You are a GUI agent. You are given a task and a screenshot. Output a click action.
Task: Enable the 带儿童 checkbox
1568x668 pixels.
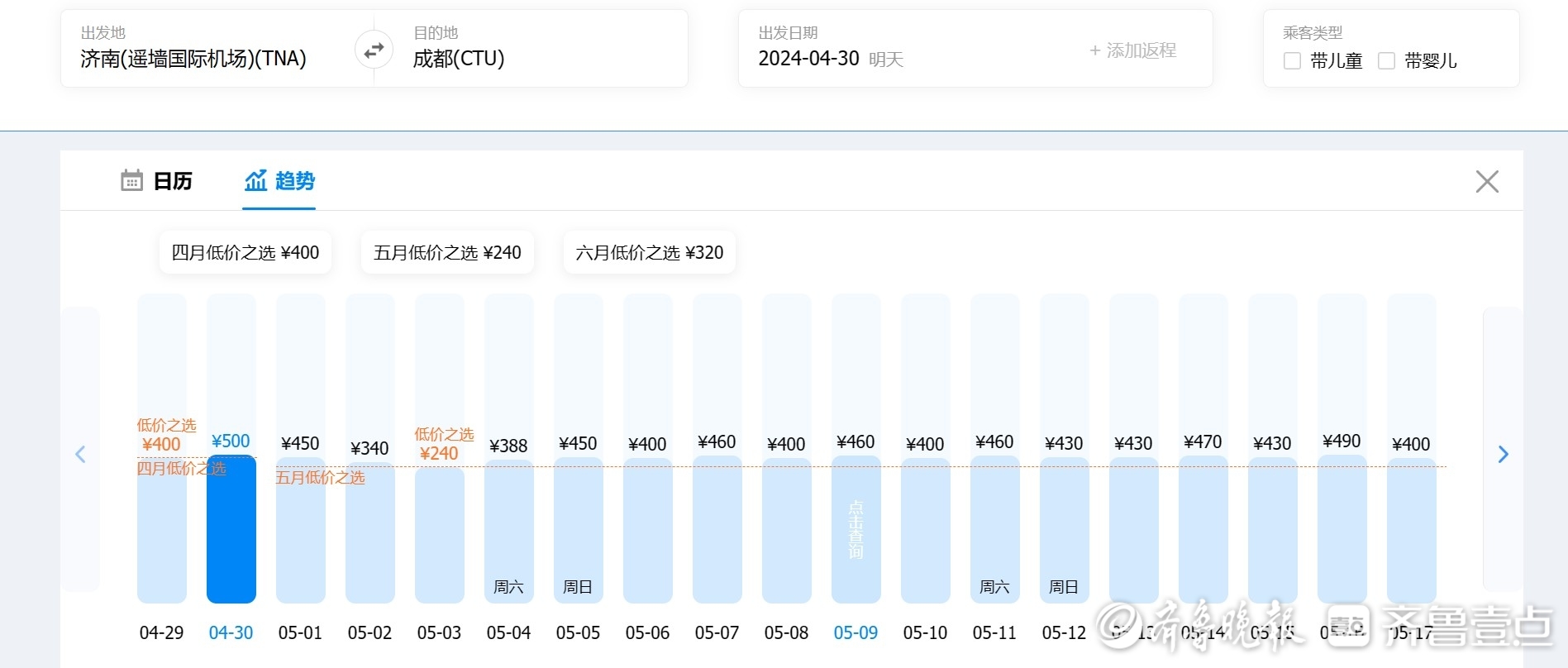pyautogui.click(x=1292, y=61)
